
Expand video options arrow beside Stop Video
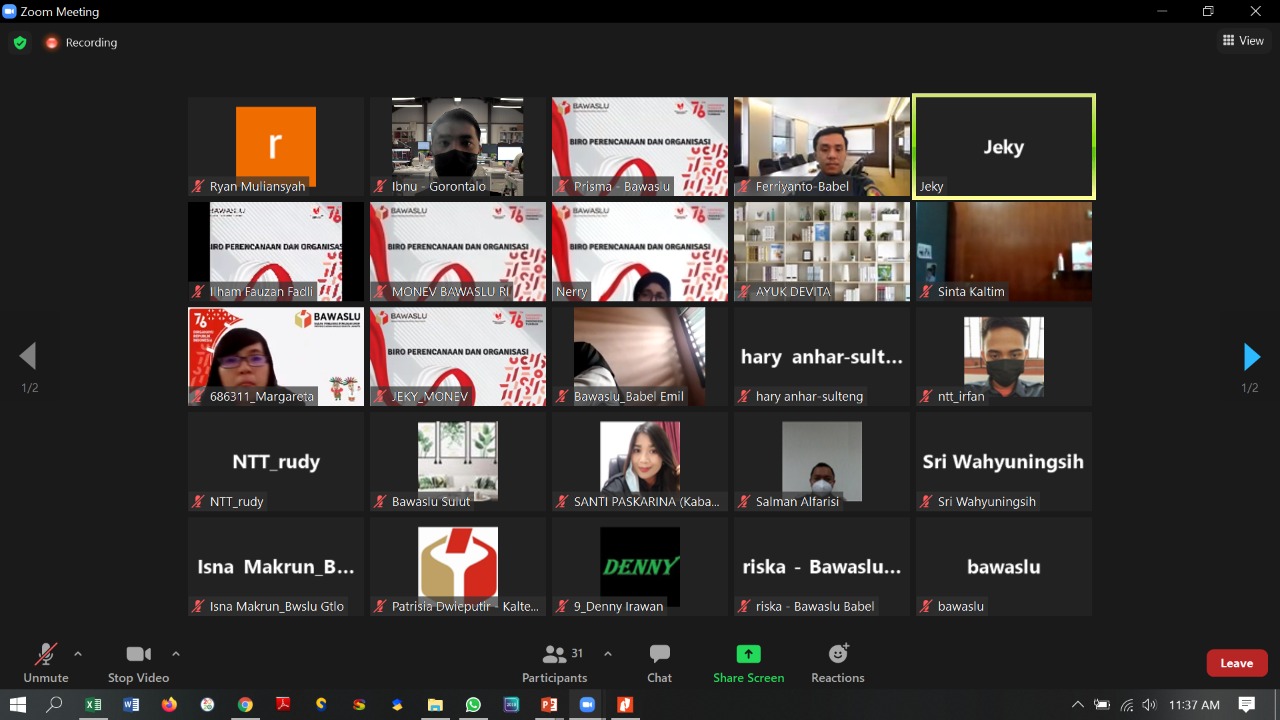tap(176, 654)
